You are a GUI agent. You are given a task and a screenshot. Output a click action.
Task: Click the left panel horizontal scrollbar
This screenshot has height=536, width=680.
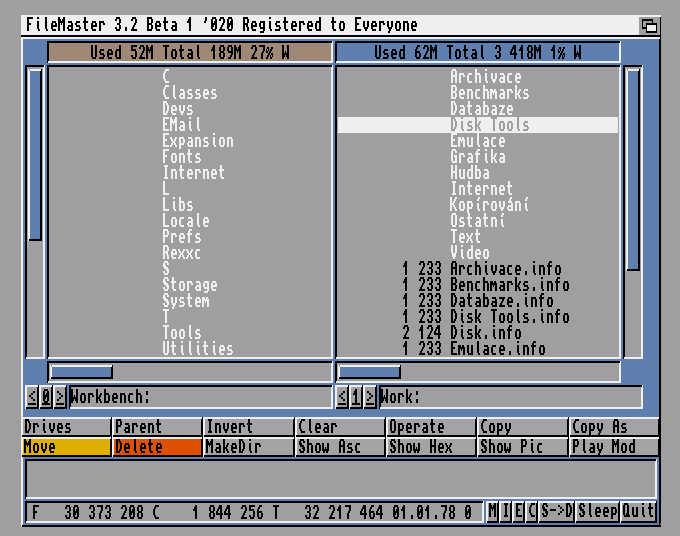coord(82,372)
